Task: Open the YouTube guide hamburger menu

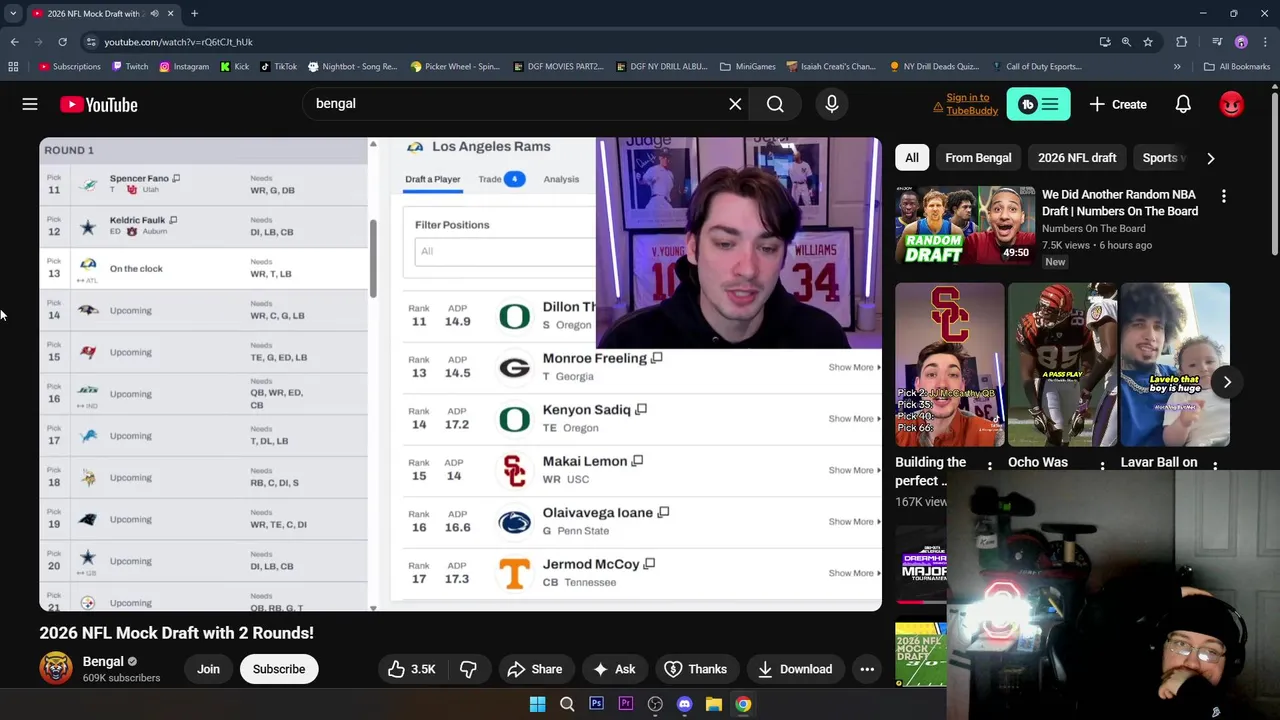Action: pos(30,104)
